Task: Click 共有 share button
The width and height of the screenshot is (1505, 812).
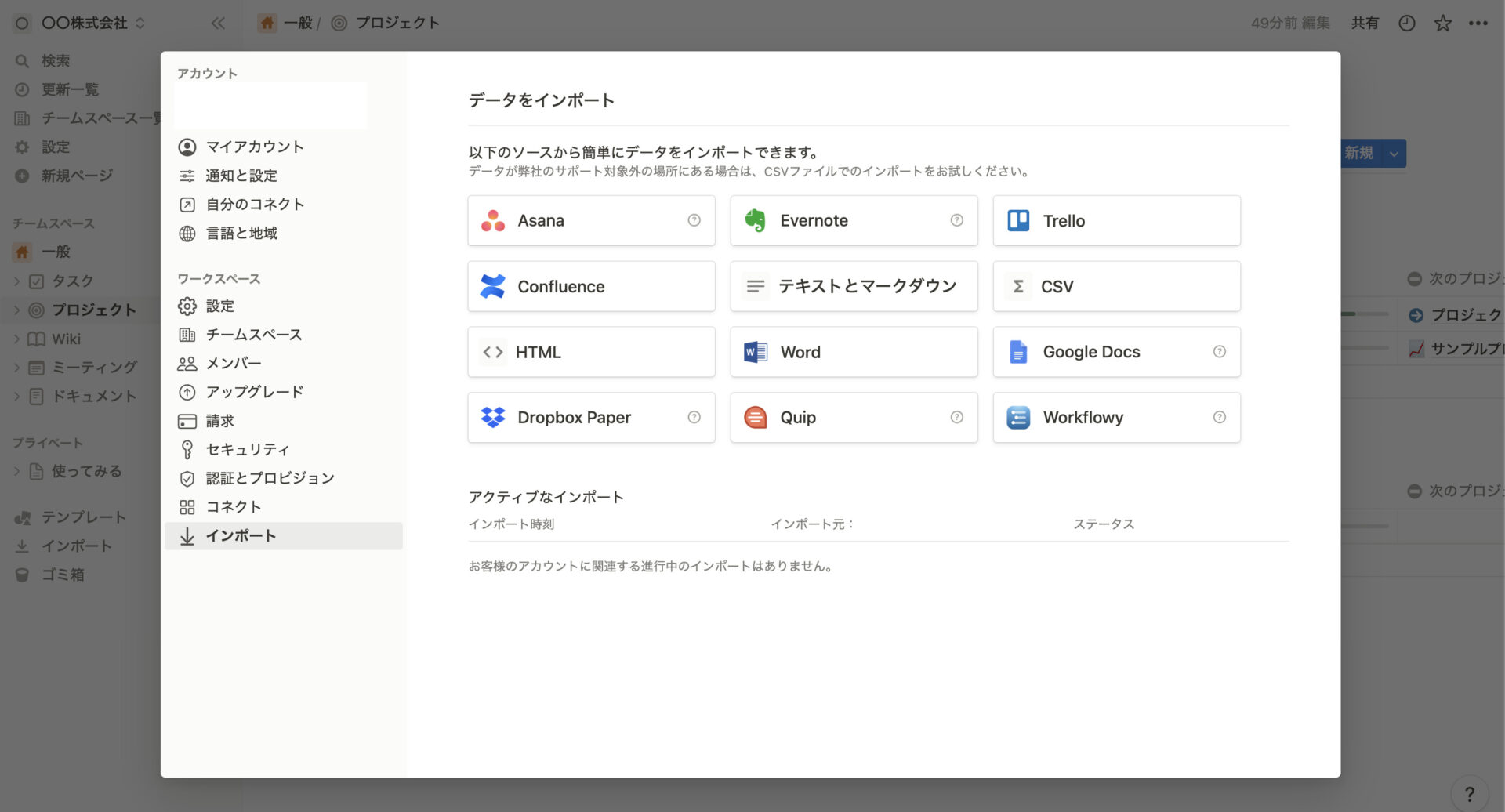Action: point(1365,23)
